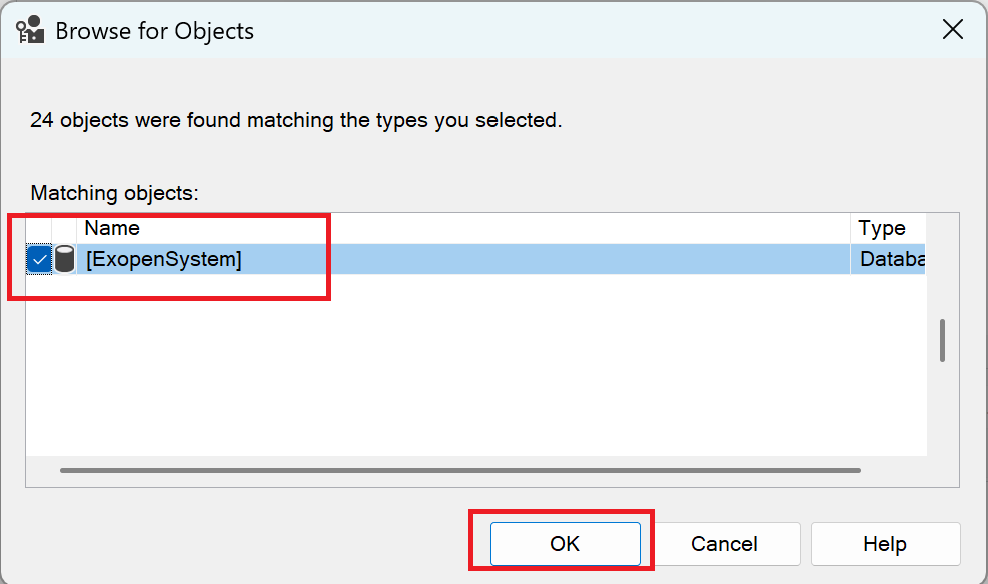This screenshot has height=584, width=988.
Task: Click the '24 objects were found' message text
Action: (x=296, y=120)
